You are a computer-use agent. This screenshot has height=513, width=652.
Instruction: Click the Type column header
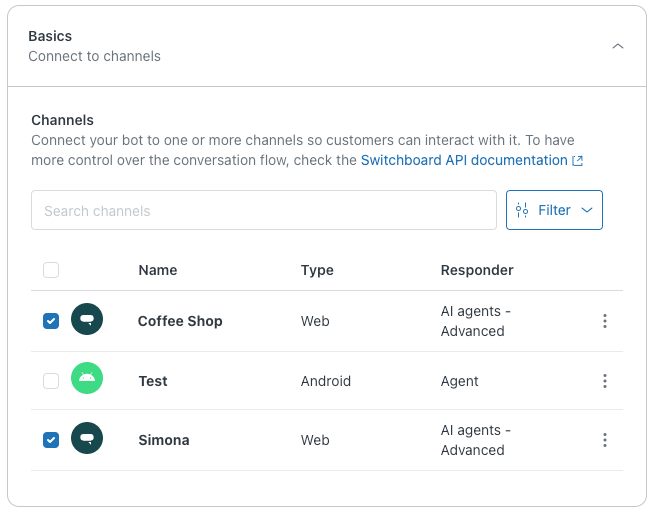317,270
